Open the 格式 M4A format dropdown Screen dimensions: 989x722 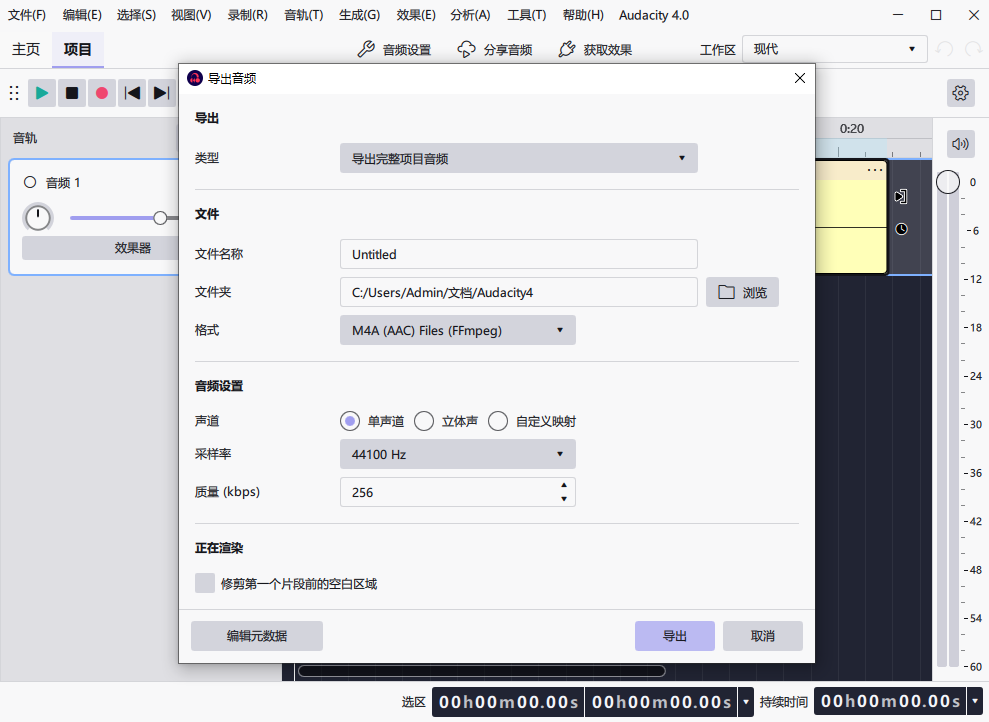pyautogui.click(x=457, y=330)
